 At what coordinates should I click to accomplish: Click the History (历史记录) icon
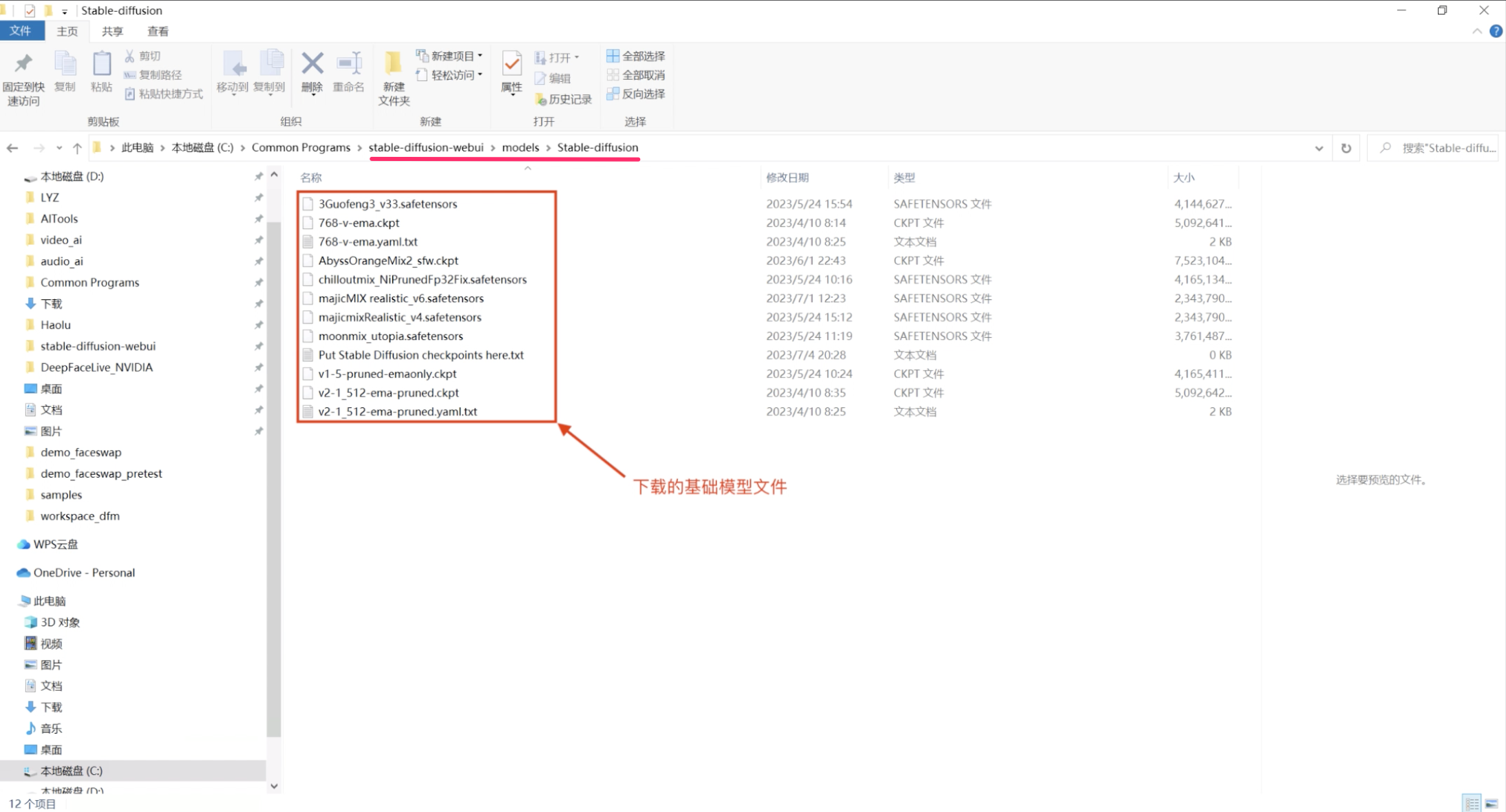(x=541, y=99)
